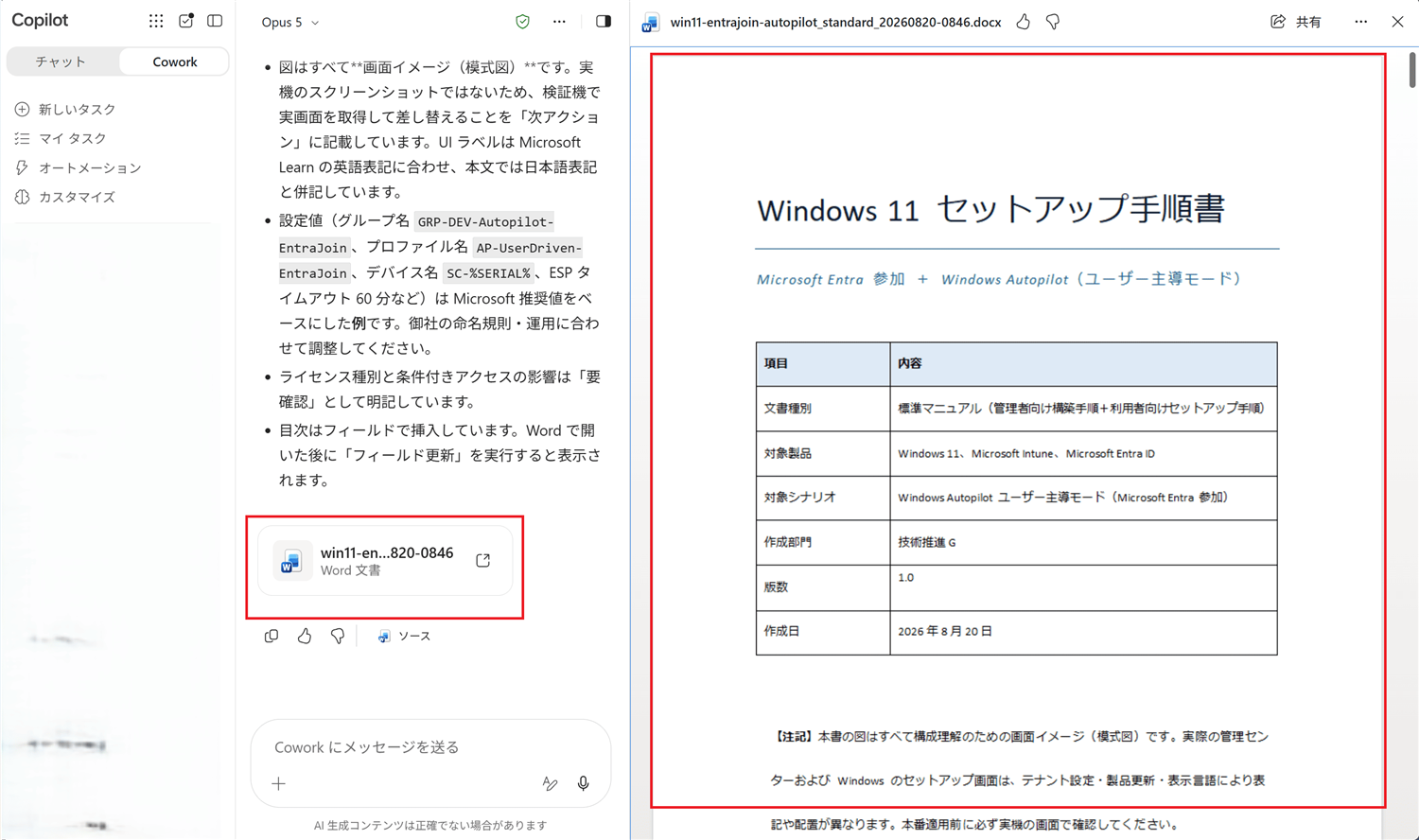Open ソース sources button
Screen dimensions: 1419x840
pyautogui.click(x=404, y=636)
